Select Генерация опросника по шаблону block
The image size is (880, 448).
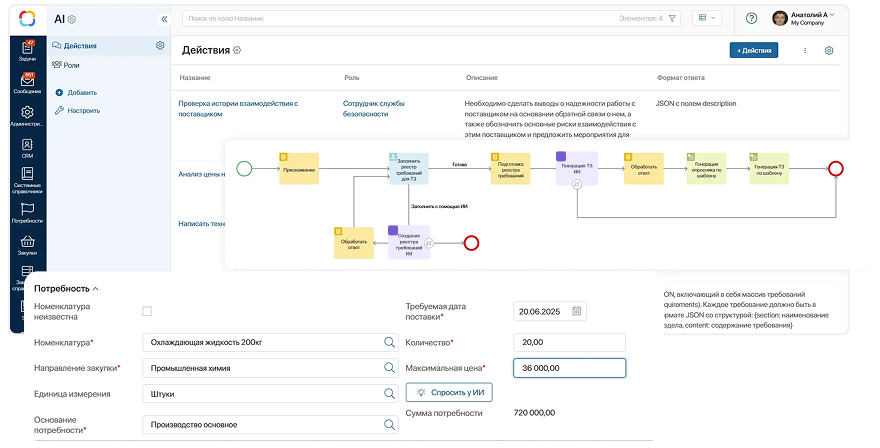pyautogui.click(x=707, y=168)
